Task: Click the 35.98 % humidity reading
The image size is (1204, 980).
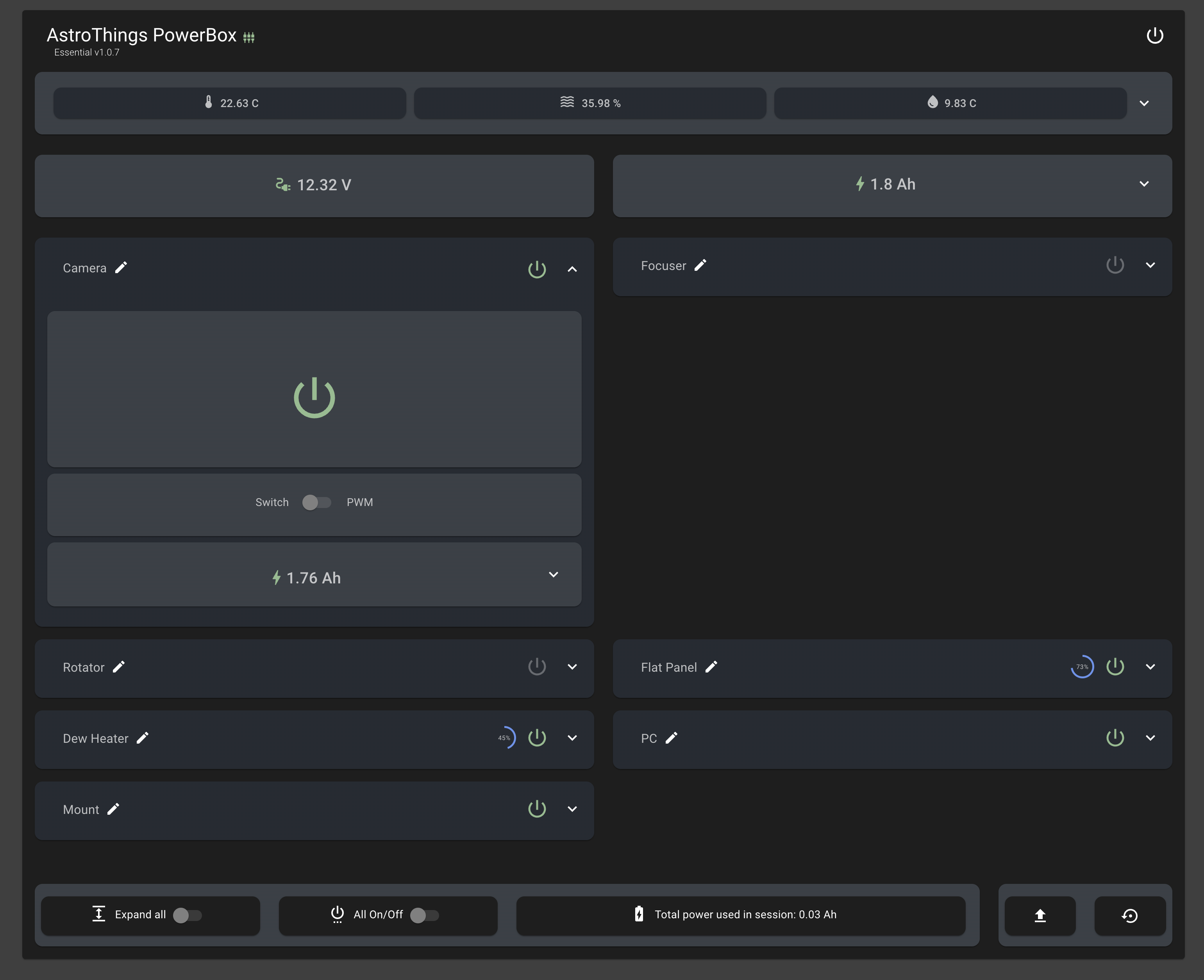Action: 601,103
